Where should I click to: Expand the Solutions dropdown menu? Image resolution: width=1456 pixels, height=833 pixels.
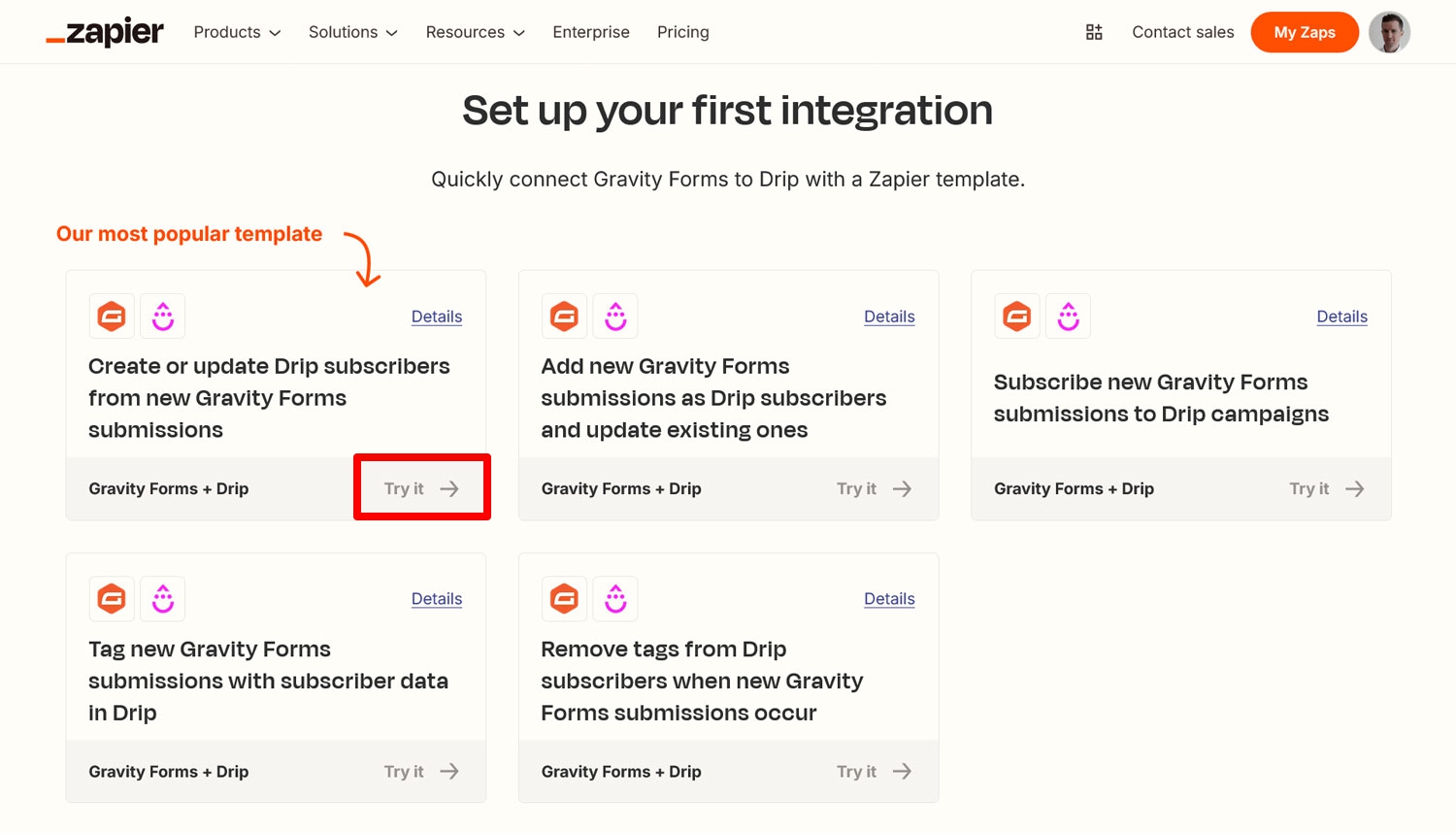coord(353,32)
